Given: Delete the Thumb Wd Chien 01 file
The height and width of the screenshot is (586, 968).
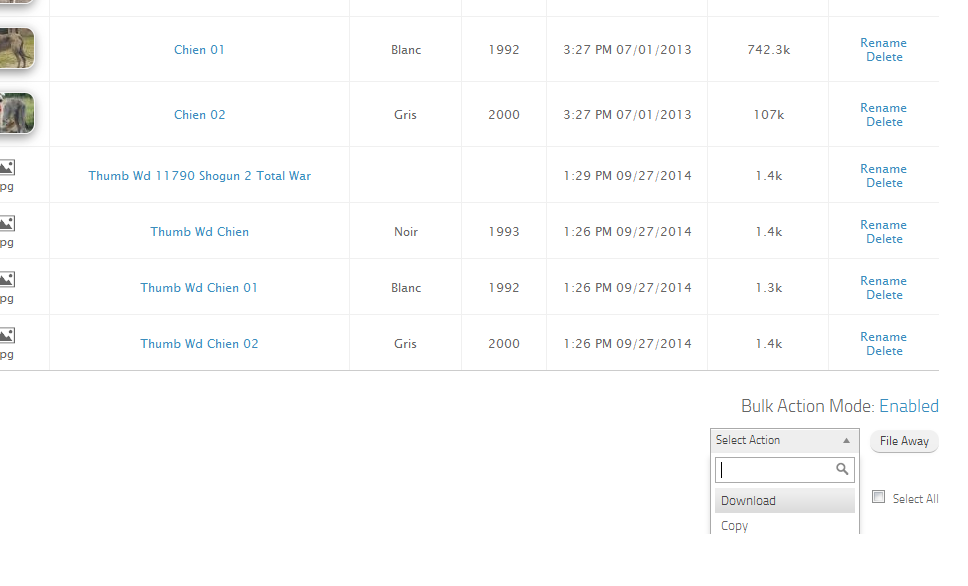Looking at the screenshot, I should tap(884, 295).
